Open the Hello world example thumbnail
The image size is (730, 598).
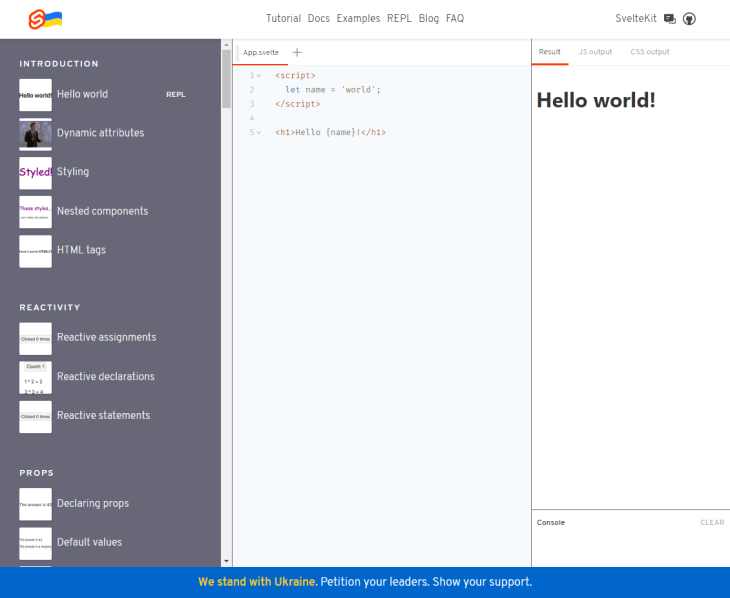tap(35, 95)
